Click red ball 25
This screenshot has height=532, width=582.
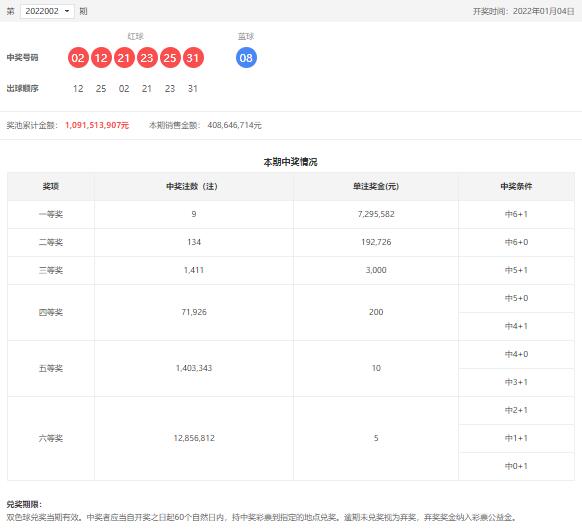[170, 58]
